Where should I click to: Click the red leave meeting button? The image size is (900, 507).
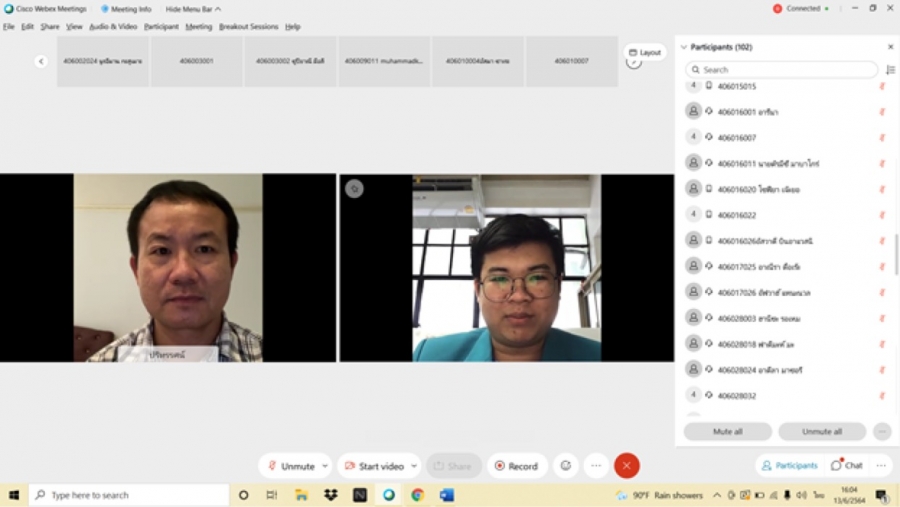click(x=626, y=466)
